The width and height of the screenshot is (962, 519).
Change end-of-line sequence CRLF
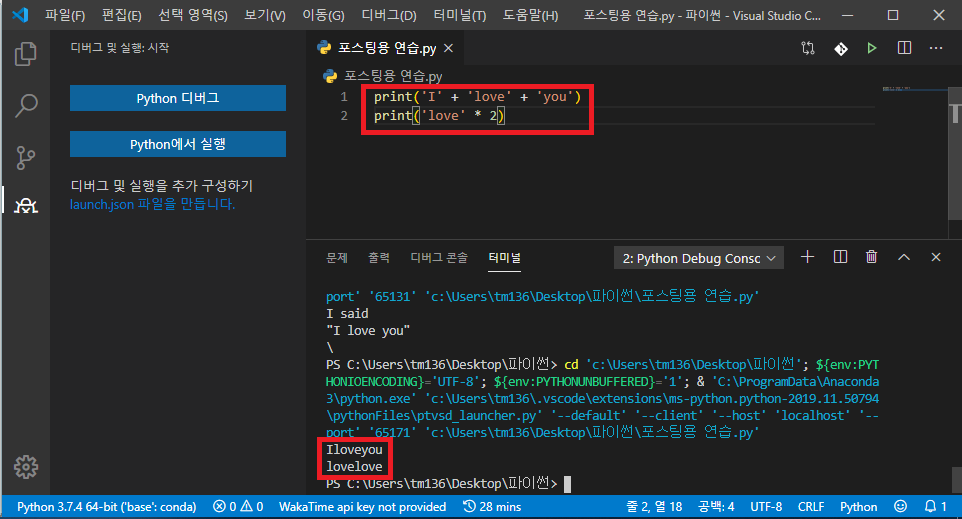click(811, 507)
